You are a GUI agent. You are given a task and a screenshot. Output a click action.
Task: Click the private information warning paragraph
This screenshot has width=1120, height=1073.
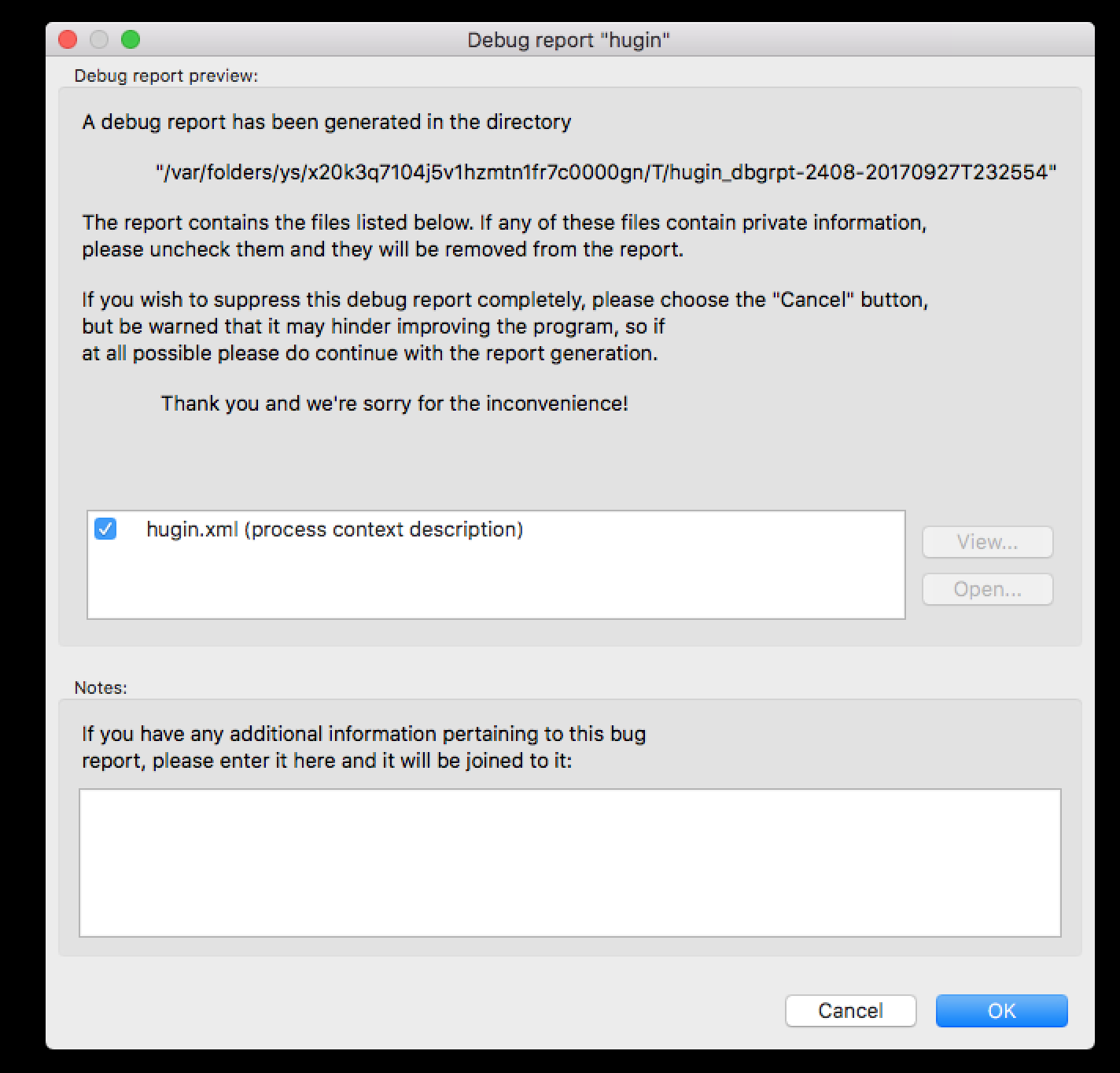coord(503,236)
